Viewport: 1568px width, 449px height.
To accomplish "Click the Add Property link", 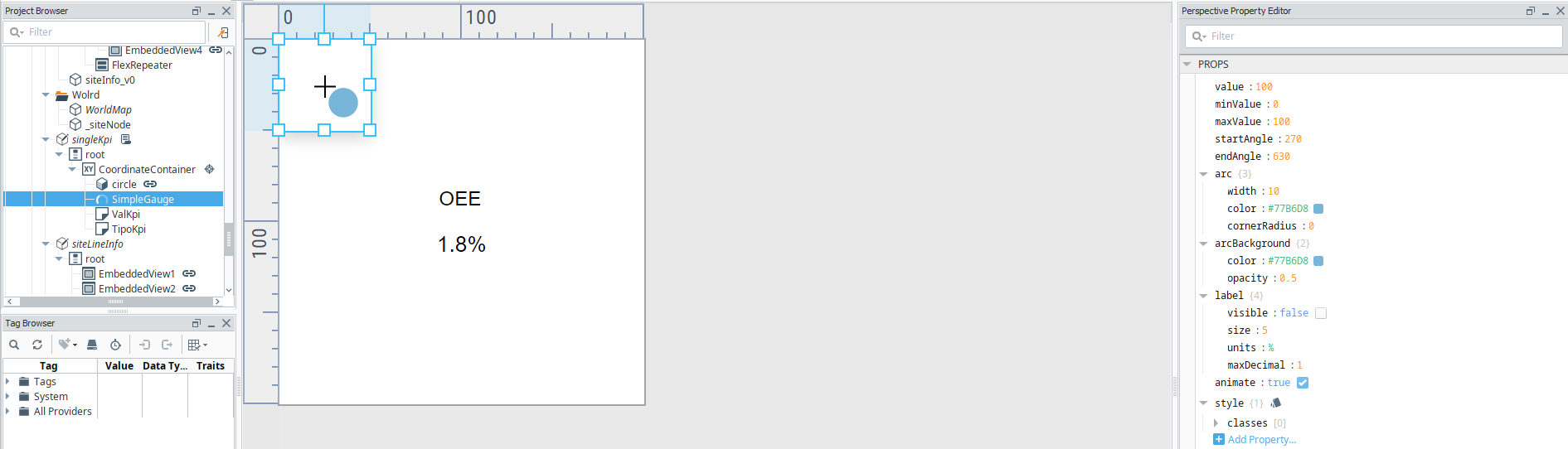I will click(1262, 440).
